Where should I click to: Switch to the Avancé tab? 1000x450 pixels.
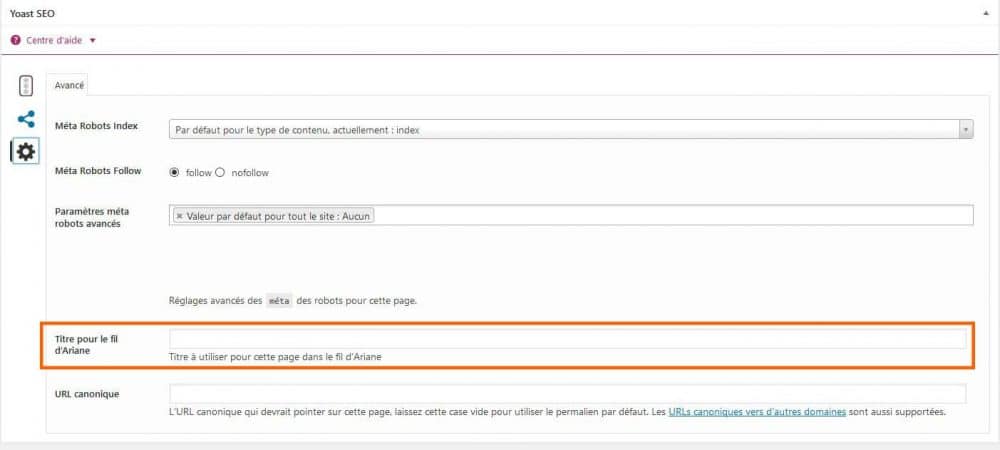(69, 86)
